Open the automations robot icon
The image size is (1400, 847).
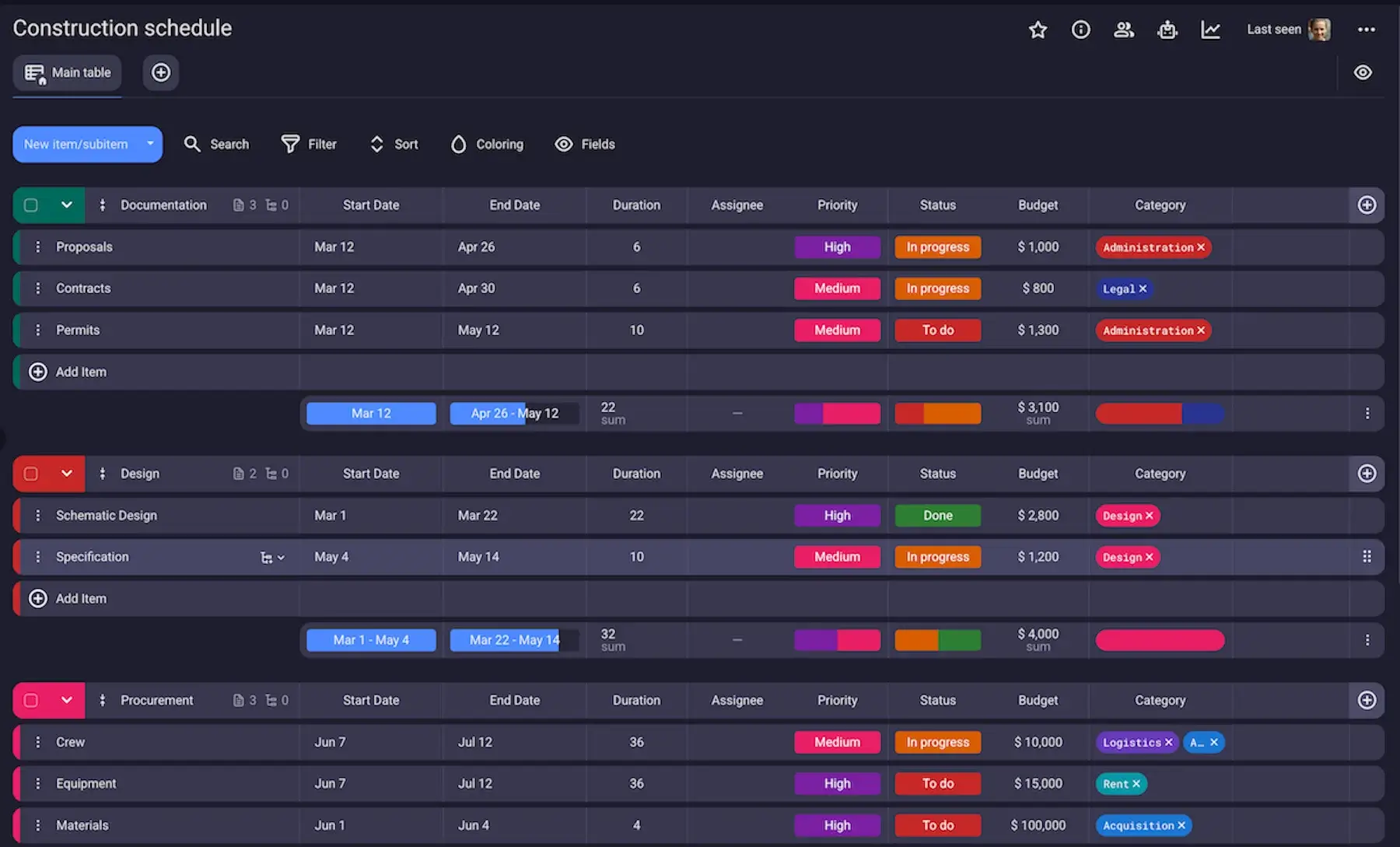[x=1167, y=30]
